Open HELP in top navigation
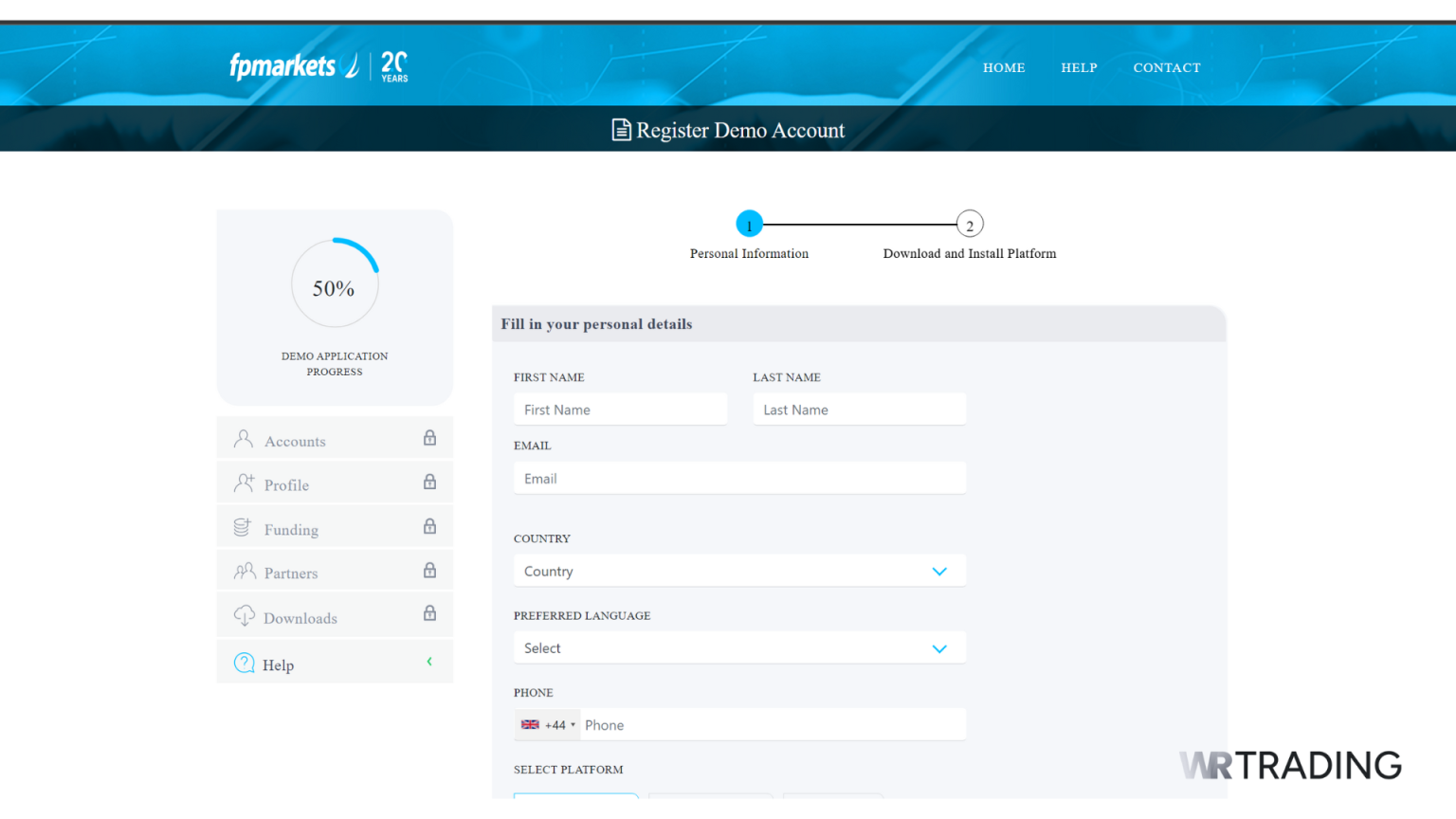 coord(1079,68)
